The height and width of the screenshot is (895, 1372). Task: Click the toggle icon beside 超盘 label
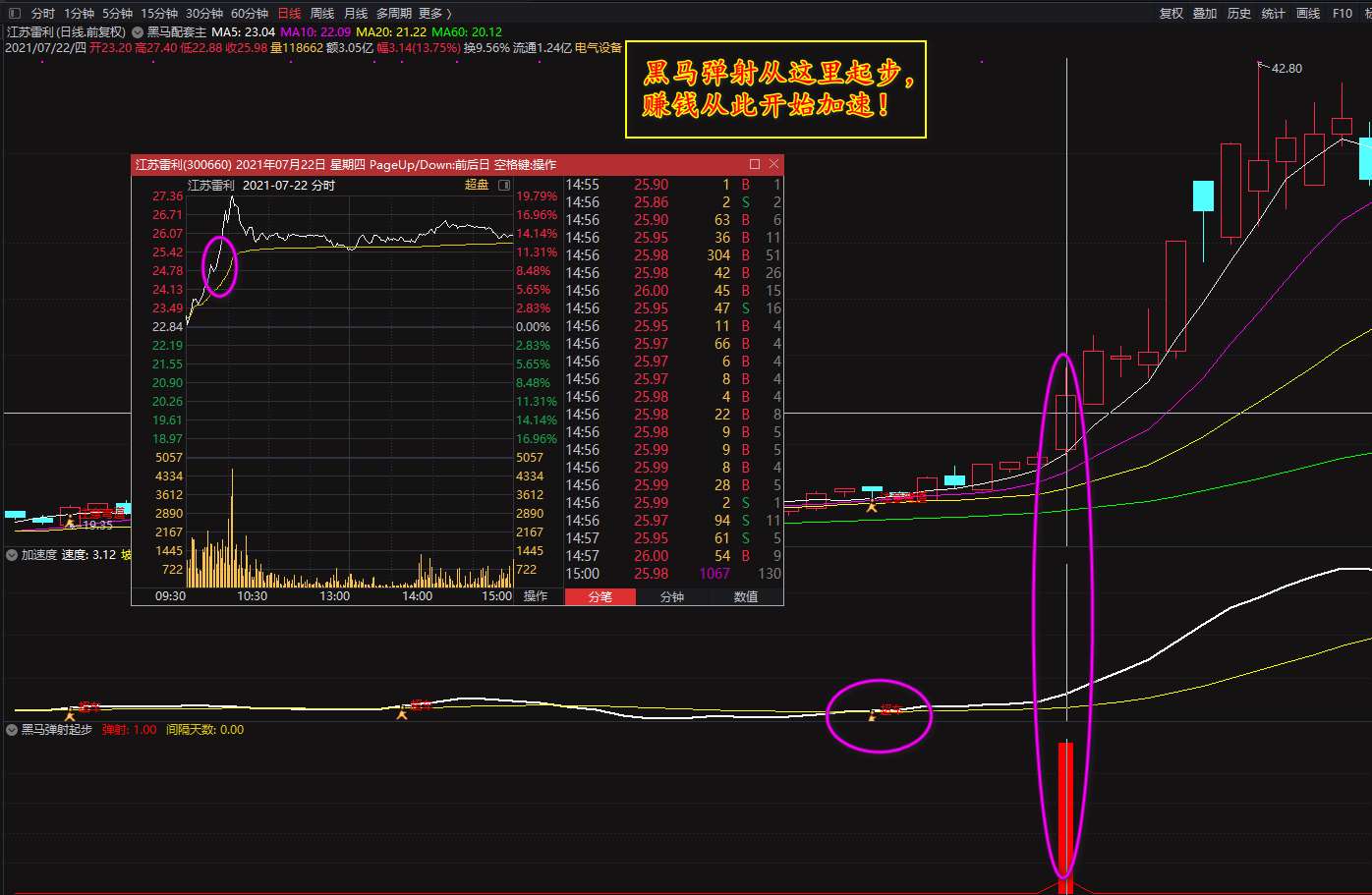(504, 185)
